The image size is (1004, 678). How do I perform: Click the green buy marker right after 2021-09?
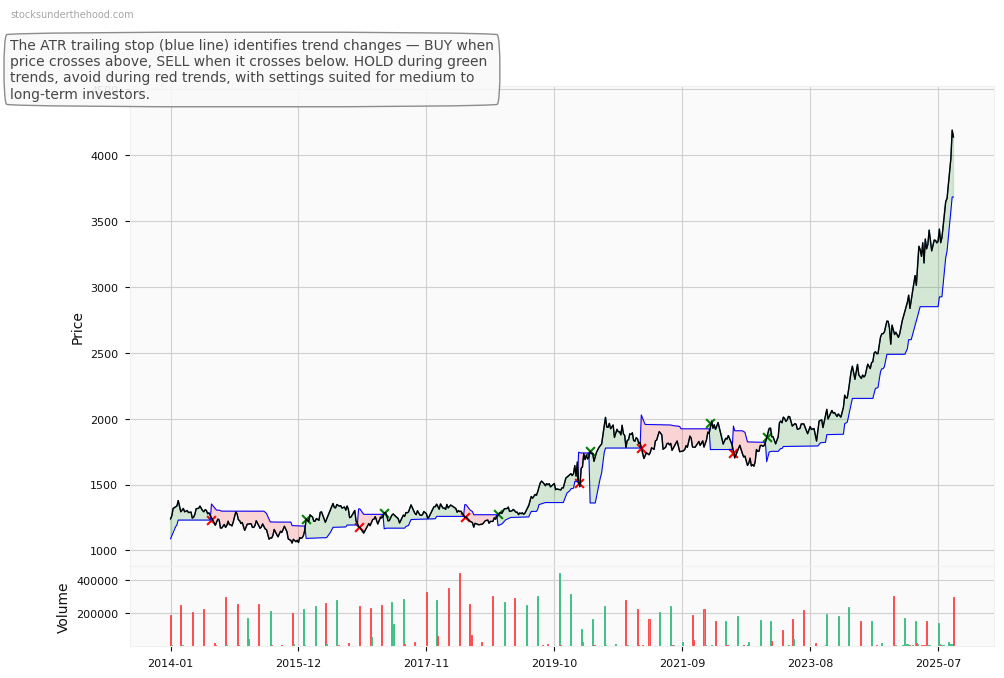[710, 424]
